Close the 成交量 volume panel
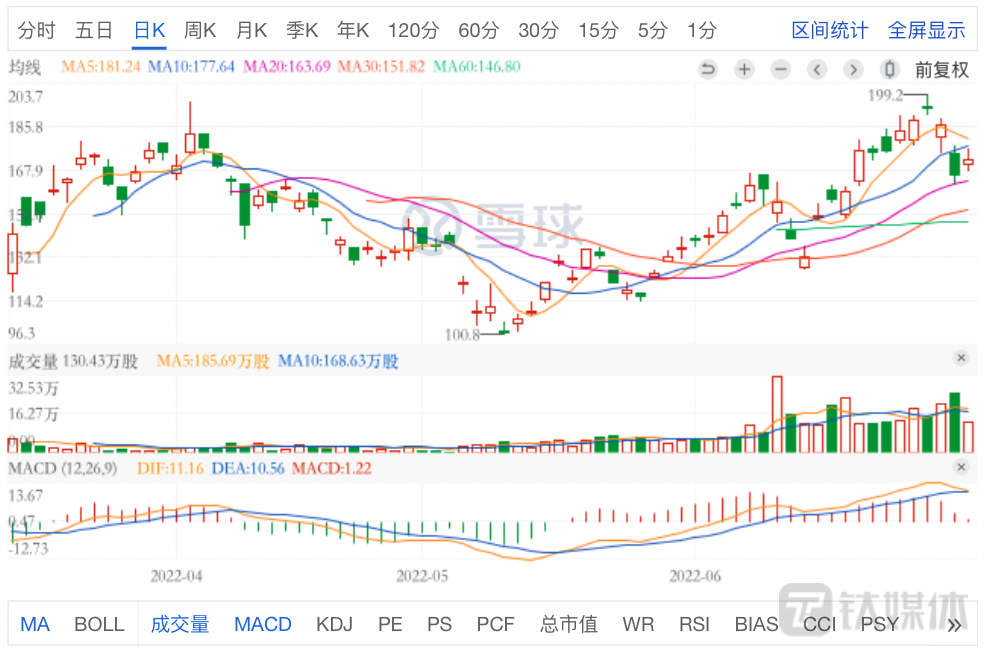Viewport: 986px width, 655px height. pyautogui.click(x=961, y=357)
